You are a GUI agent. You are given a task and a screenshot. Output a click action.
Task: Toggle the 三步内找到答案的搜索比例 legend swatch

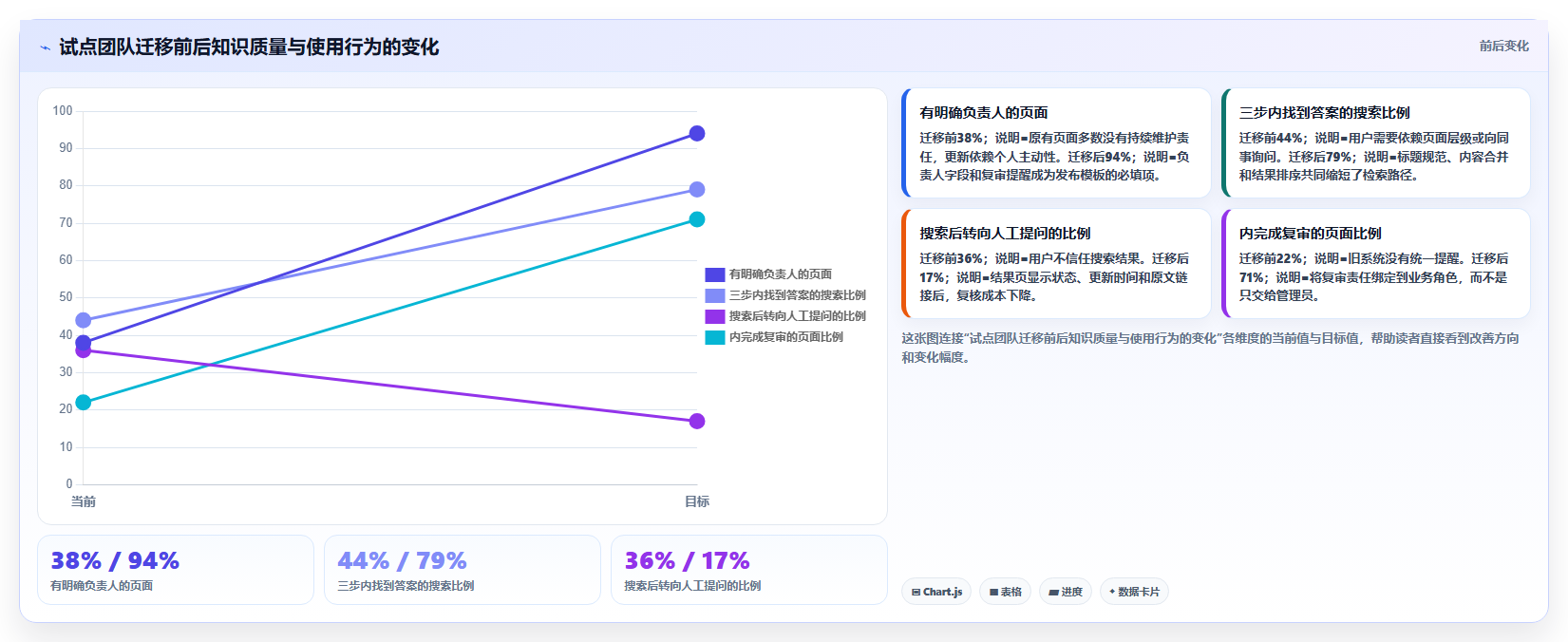[715, 295]
